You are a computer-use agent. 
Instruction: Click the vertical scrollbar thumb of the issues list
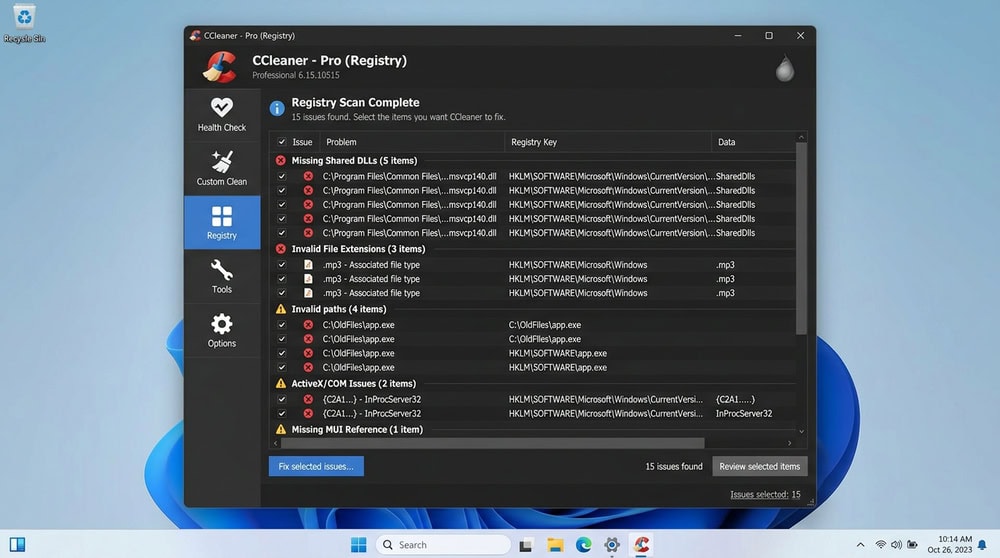pos(802,237)
